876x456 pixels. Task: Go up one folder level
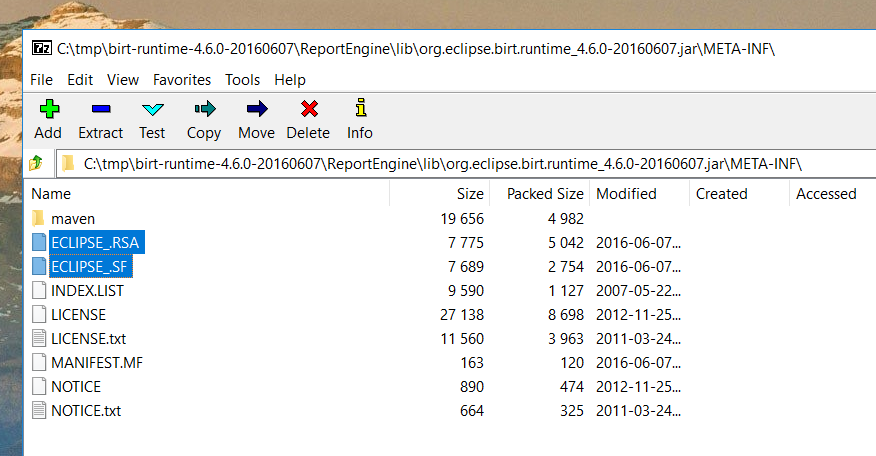coord(36,163)
